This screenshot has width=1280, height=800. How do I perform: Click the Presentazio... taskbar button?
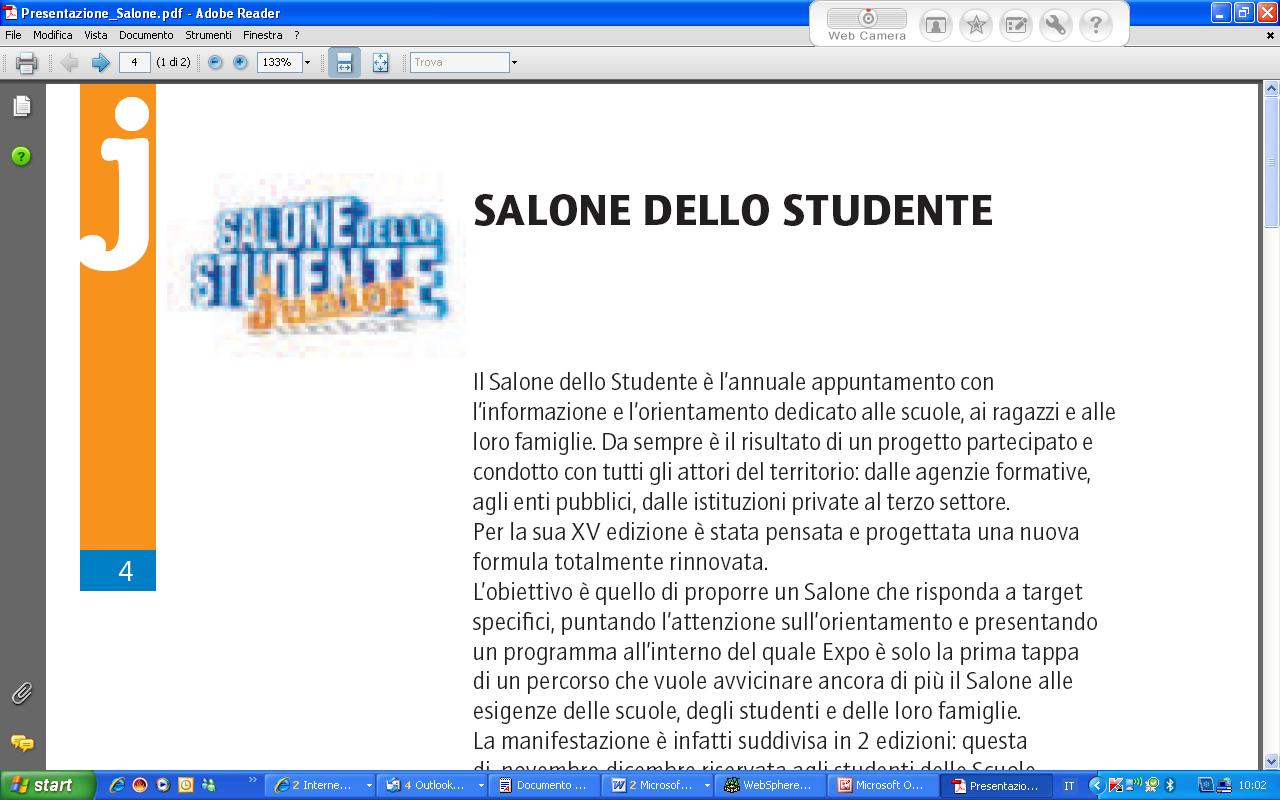tap(996, 785)
